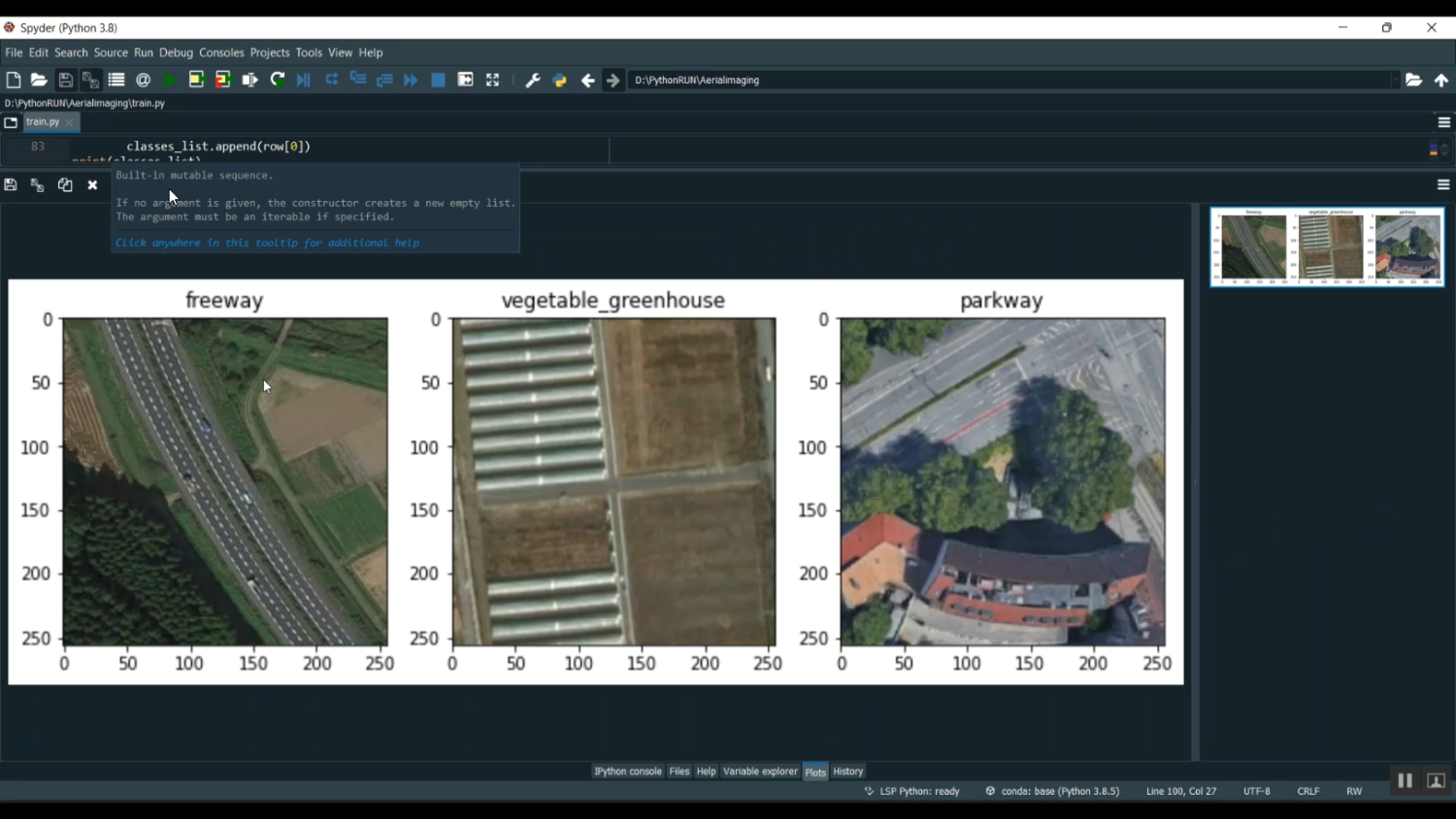Open the PYTHONPATH manager Python icon

click(x=560, y=81)
